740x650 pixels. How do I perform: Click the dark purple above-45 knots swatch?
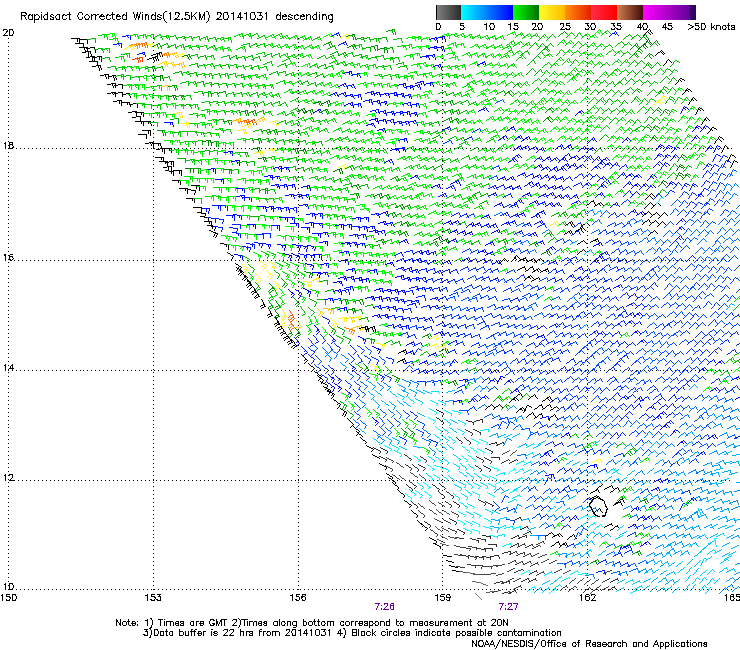[x=682, y=12]
